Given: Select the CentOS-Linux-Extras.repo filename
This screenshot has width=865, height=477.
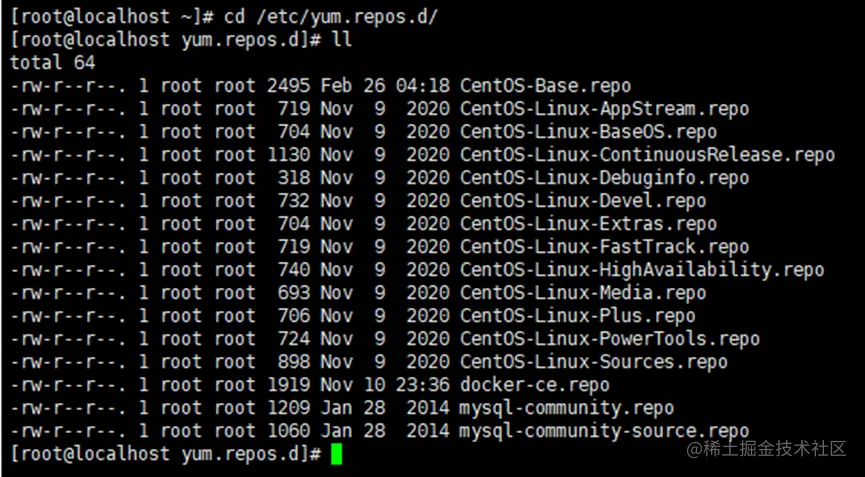Looking at the screenshot, I should [x=589, y=224].
